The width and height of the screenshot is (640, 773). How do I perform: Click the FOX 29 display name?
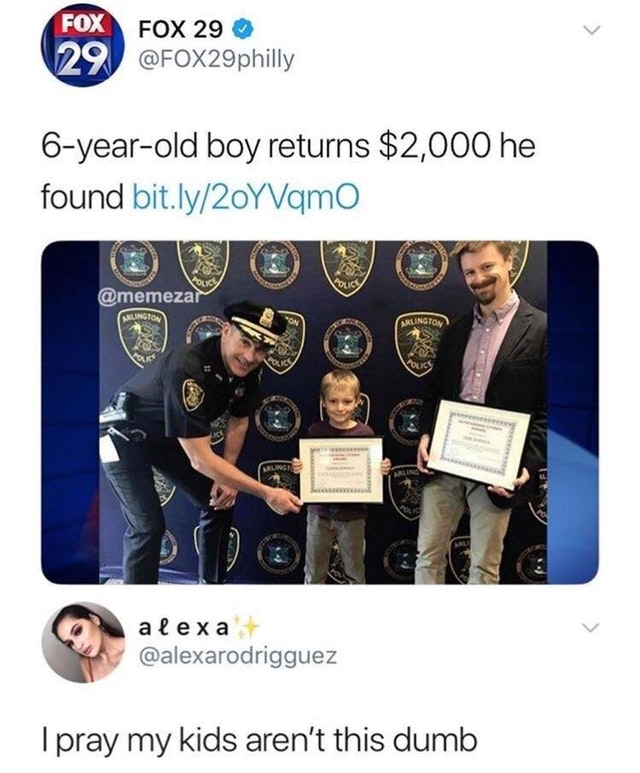(x=181, y=32)
